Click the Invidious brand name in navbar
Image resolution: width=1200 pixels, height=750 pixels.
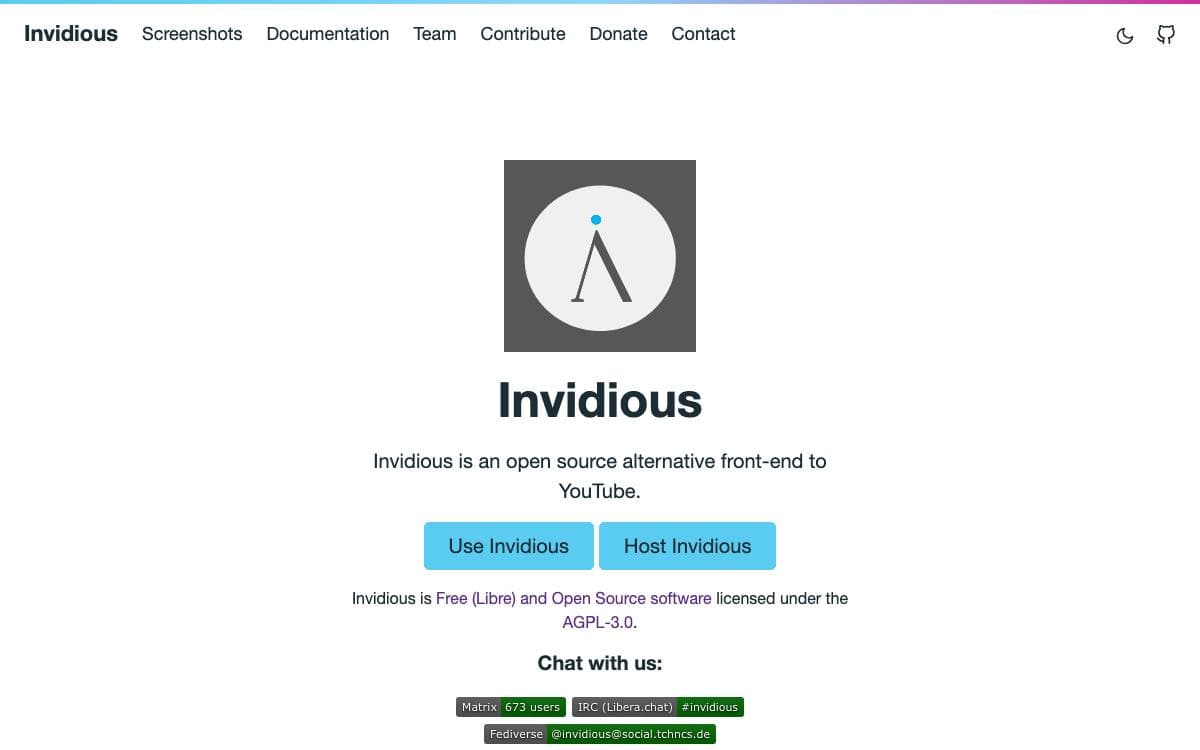pyautogui.click(x=71, y=34)
